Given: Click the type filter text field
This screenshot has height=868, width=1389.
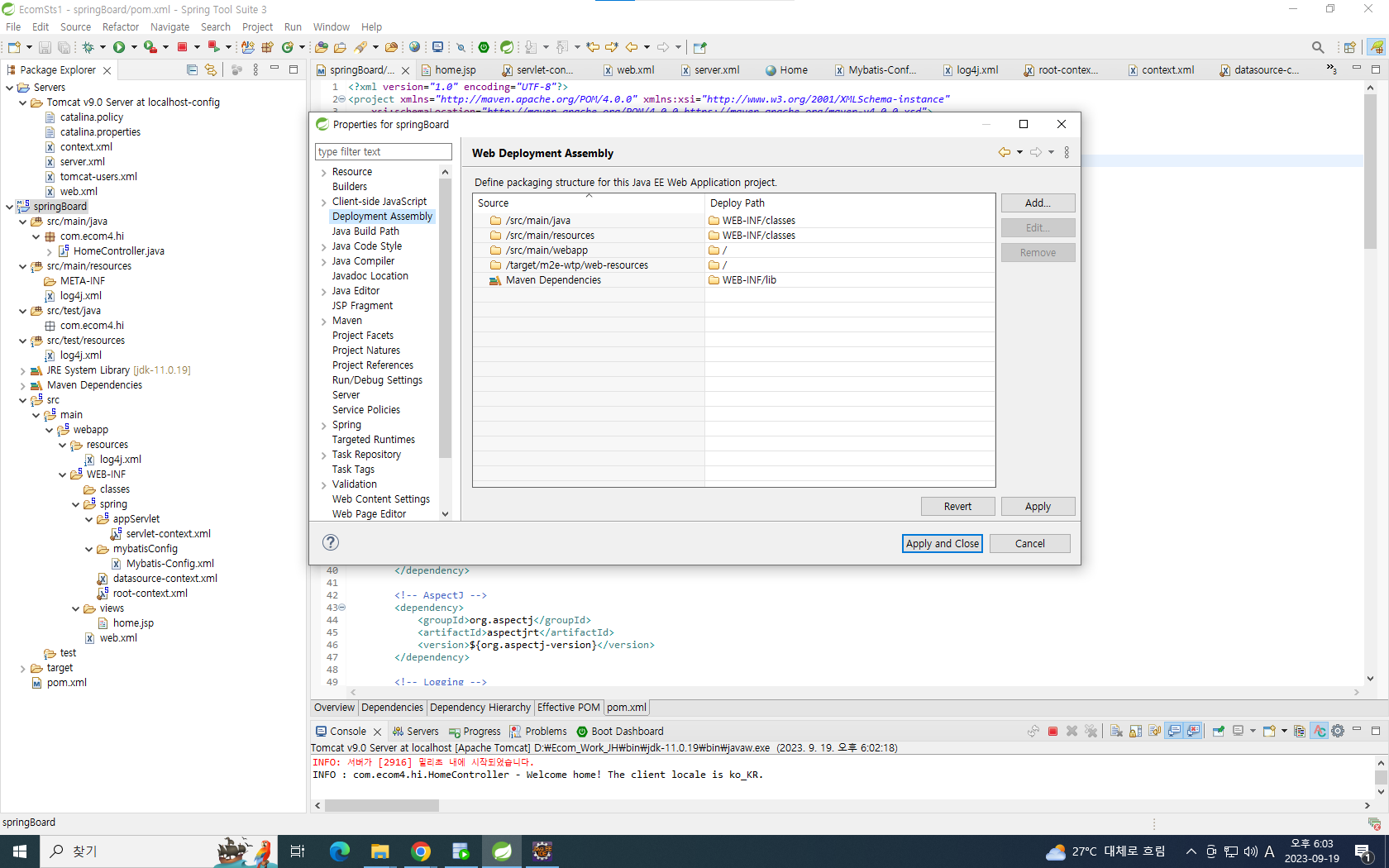Looking at the screenshot, I should click(x=383, y=152).
